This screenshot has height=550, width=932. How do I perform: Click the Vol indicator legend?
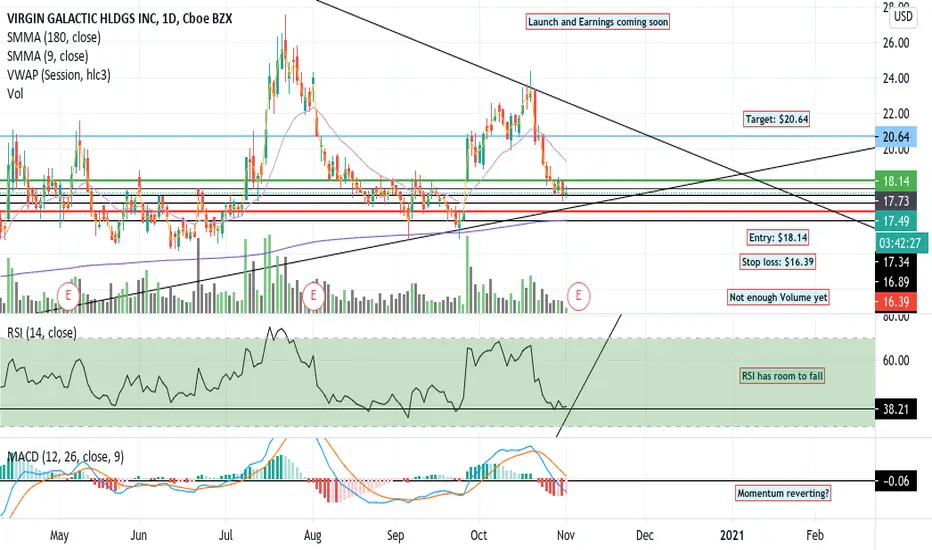15,94
